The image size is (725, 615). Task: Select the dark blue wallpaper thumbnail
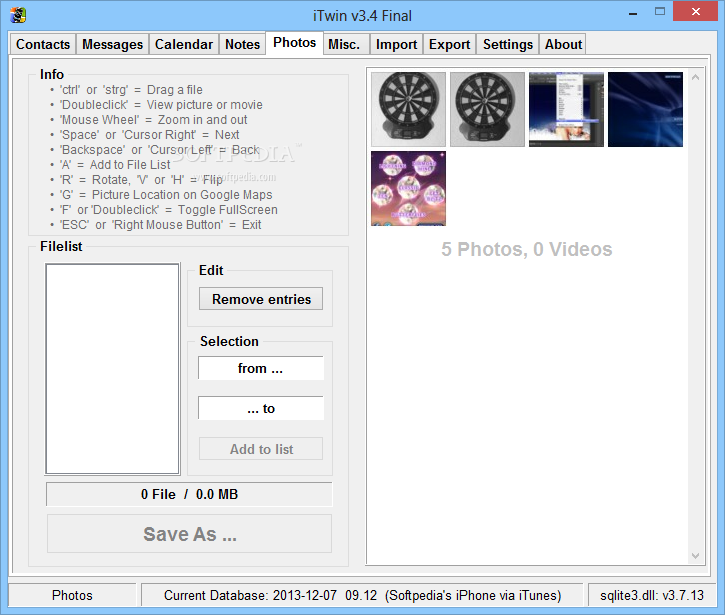pos(645,109)
